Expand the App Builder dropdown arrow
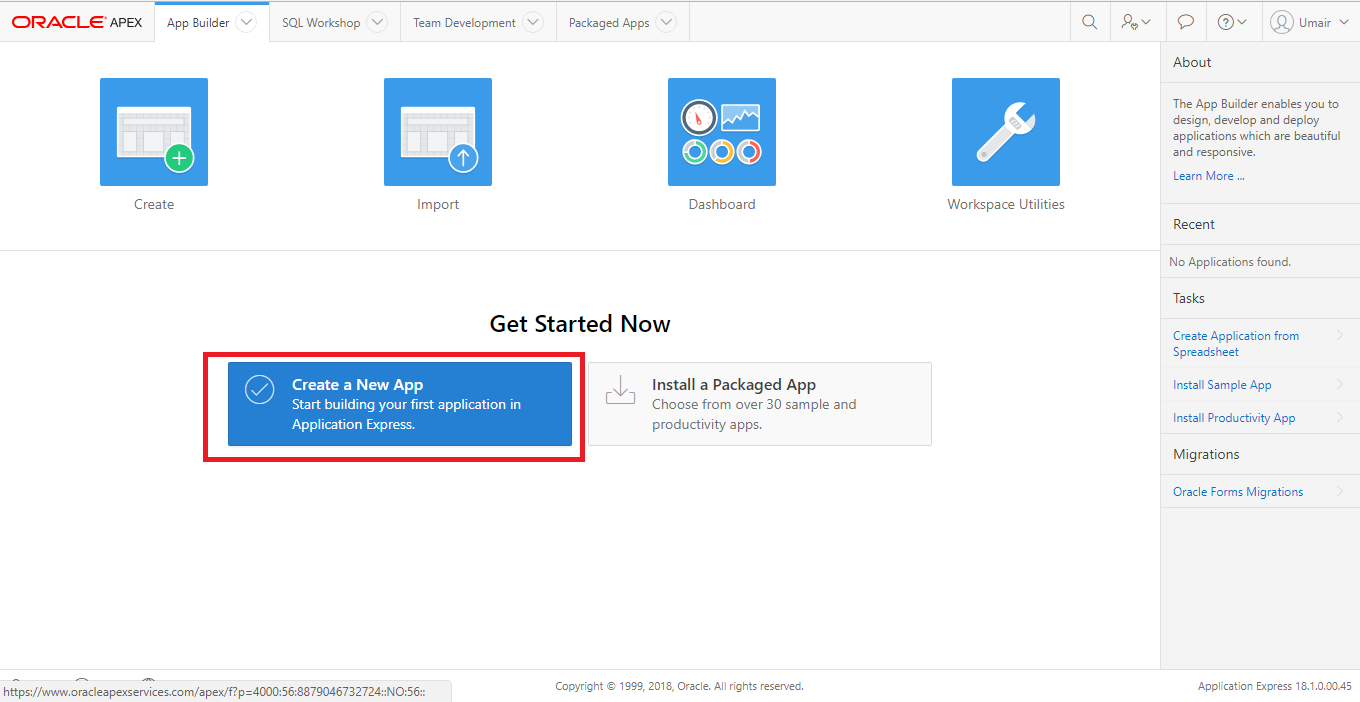The width and height of the screenshot is (1360, 702). tap(246, 22)
